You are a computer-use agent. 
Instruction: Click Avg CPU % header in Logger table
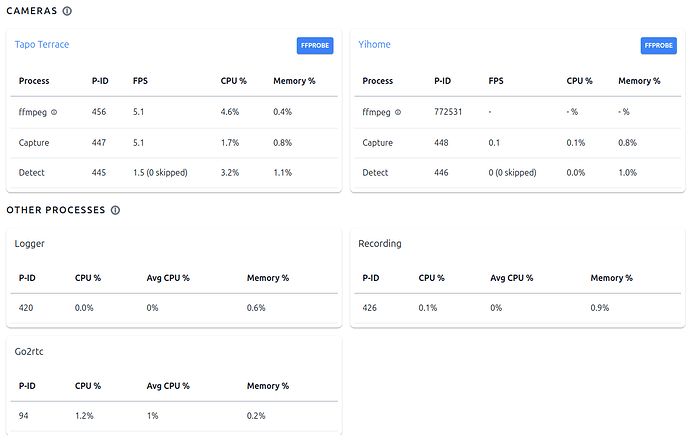click(167, 278)
